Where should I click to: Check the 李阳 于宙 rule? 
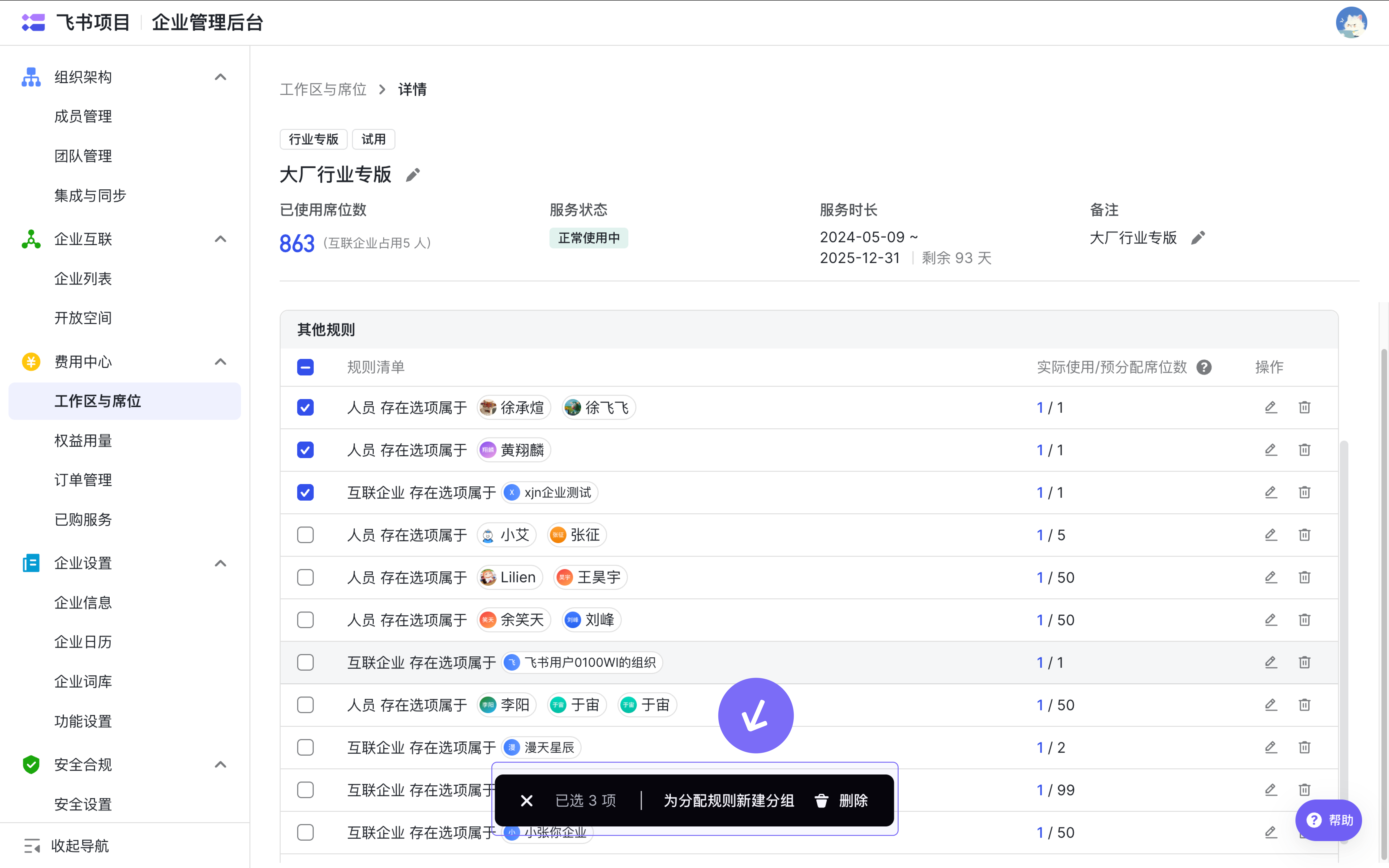tap(305, 705)
